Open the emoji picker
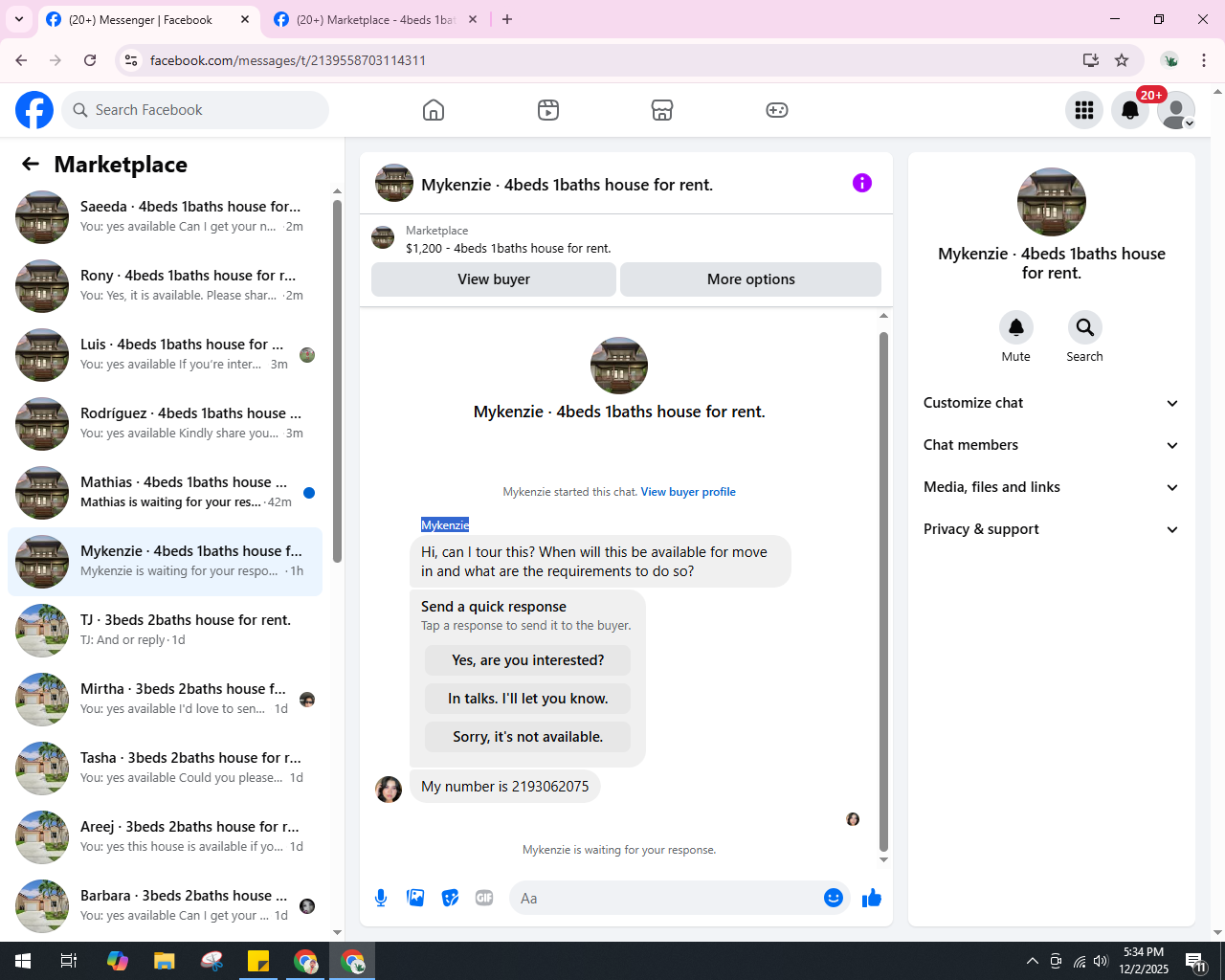1225x980 pixels. click(x=834, y=898)
